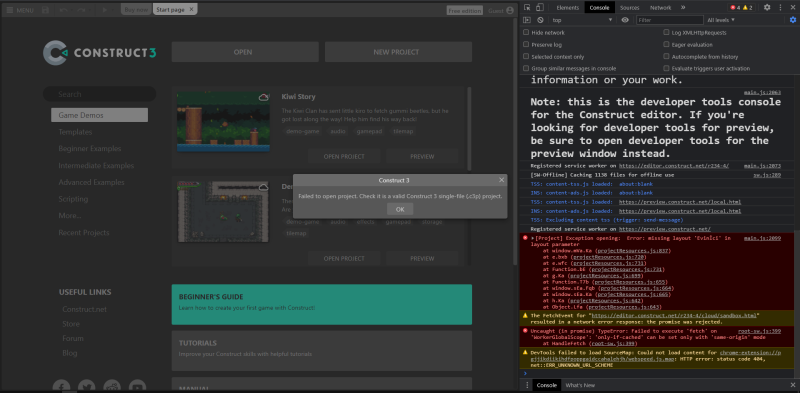The width and height of the screenshot is (800, 393).
Task: Enable Hide network checkbox
Action: coord(526,32)
